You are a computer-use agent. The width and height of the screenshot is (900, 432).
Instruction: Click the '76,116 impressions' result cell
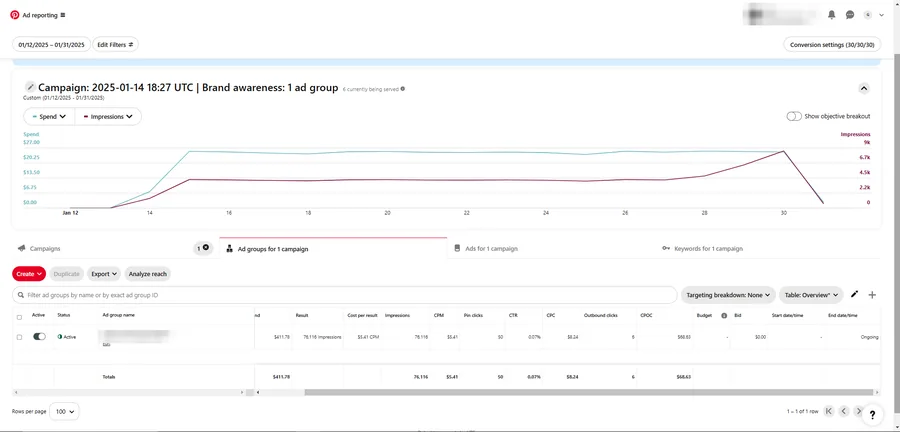coord(321,337)
